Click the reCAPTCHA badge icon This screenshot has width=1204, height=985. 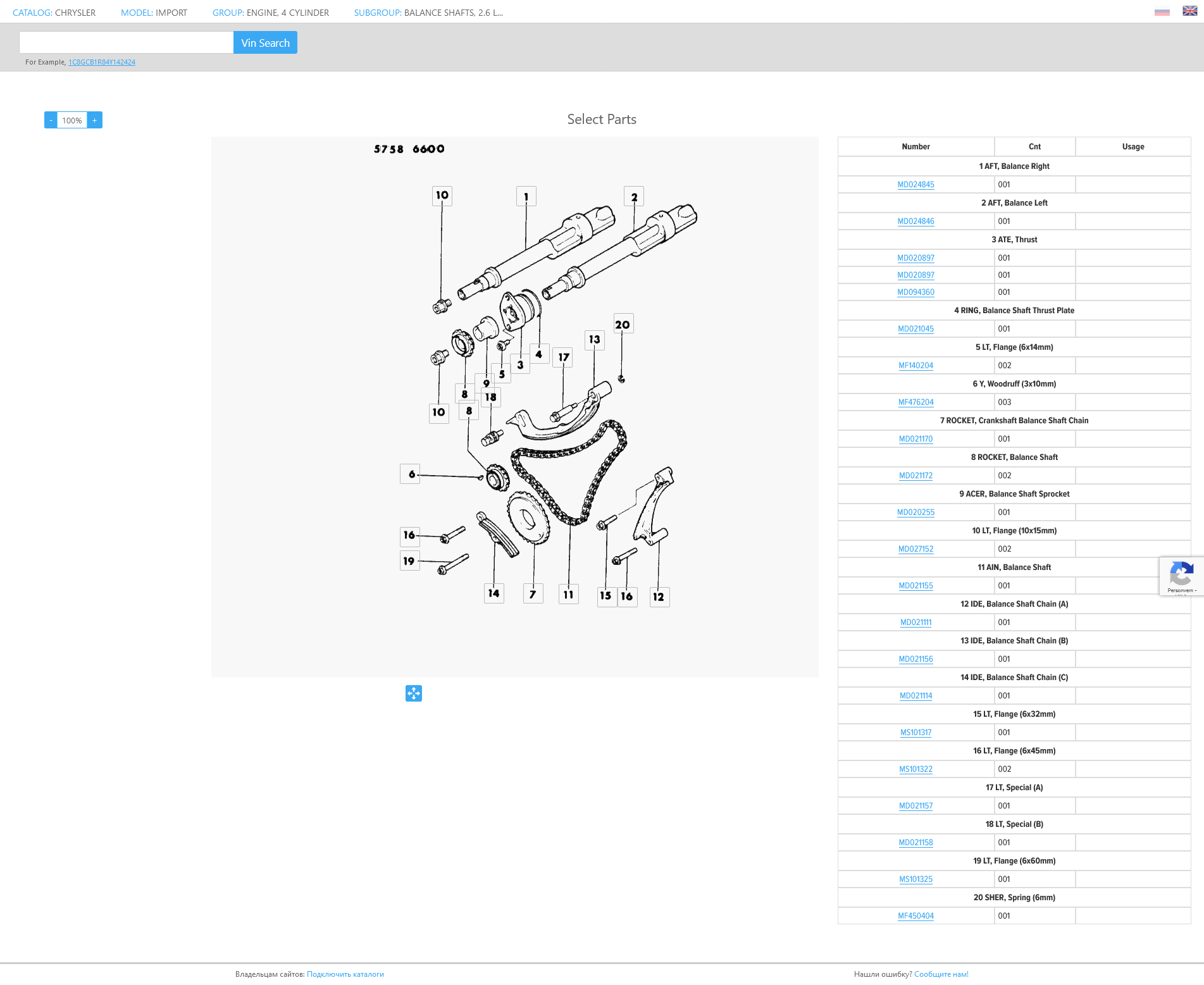pyautogui.click(x=1181, y=574)
